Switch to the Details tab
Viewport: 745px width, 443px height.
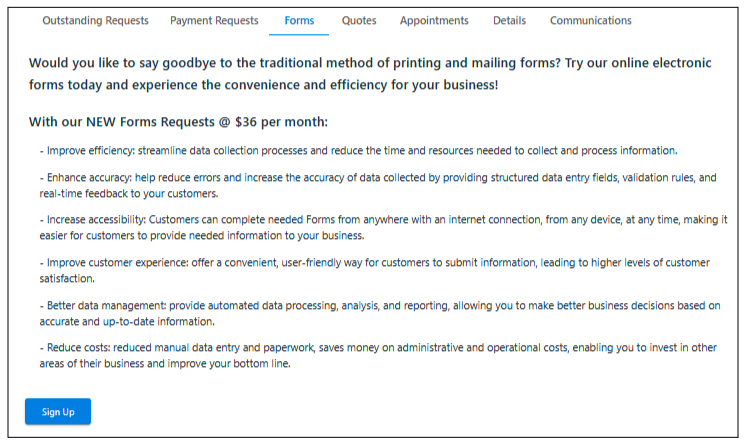[x=509, y=21]
